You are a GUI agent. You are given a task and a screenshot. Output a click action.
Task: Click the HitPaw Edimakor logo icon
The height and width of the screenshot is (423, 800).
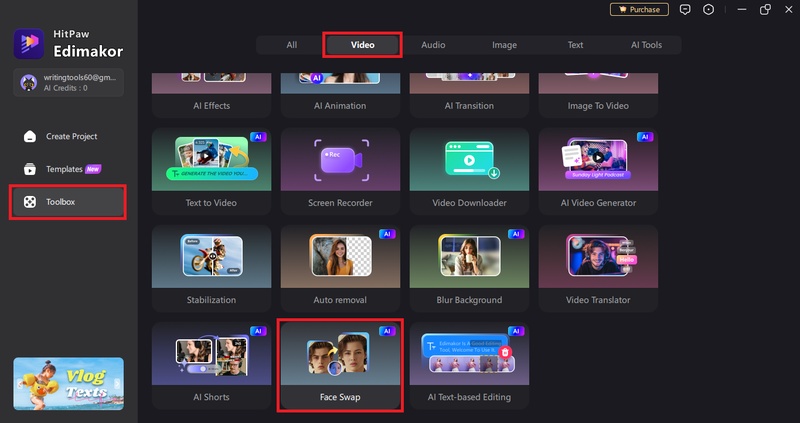pyautogui.click(x=29, y=43)
